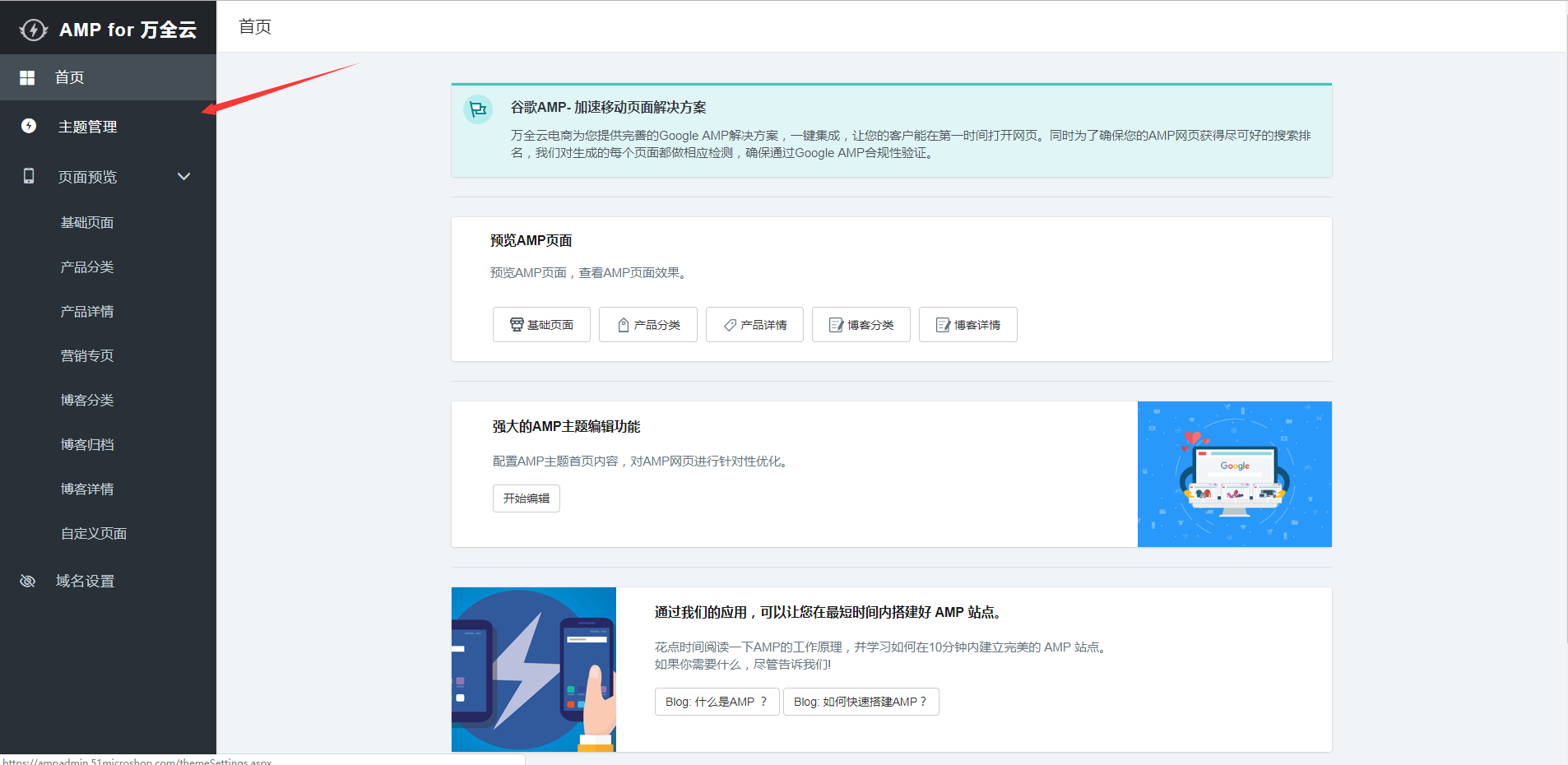Viewport: 1568px width, 765px height.
Task: Click the edit icon on 博客详情 button
Action: (x=943, y=325)
